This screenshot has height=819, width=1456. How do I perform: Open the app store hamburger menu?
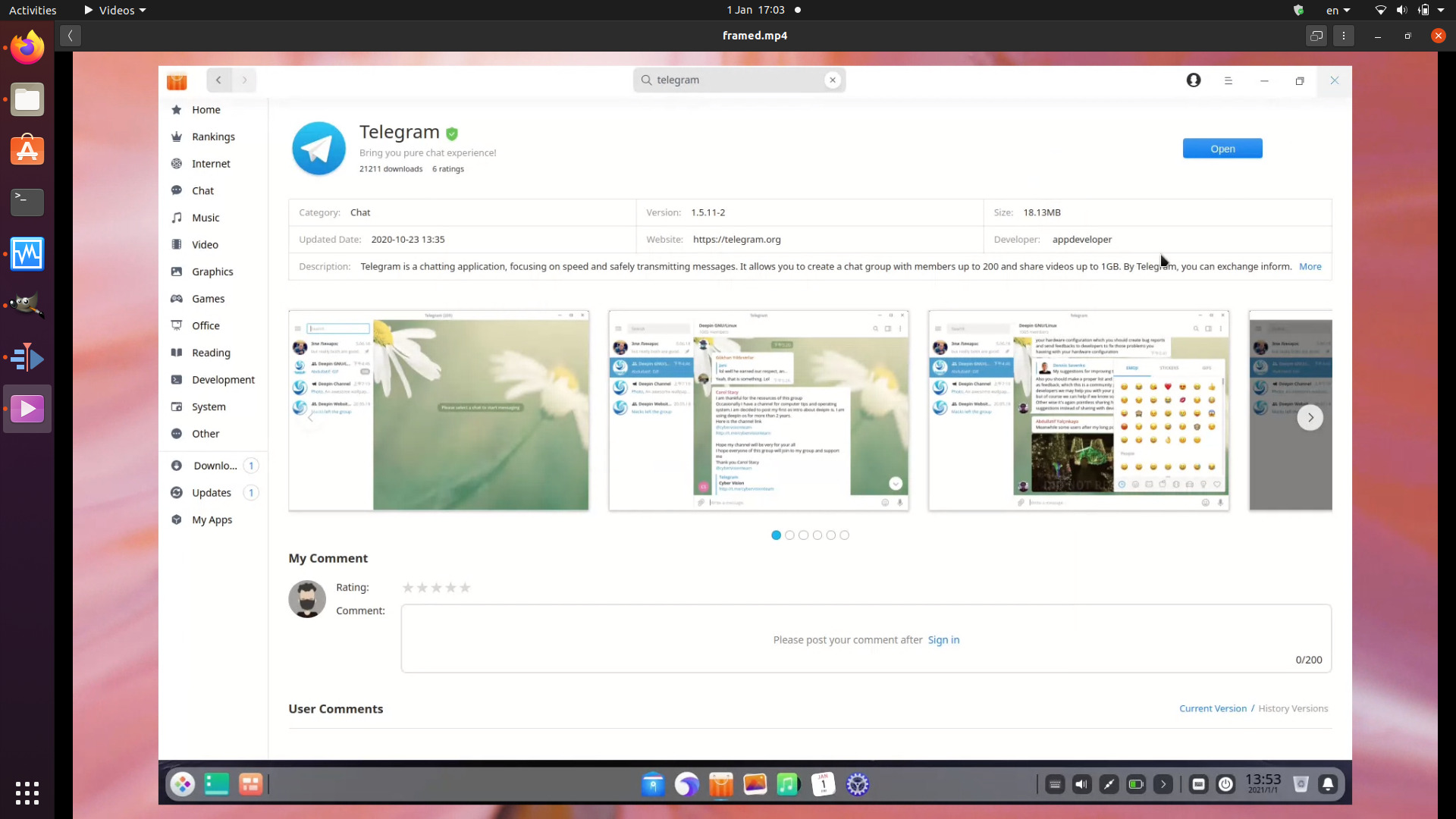pyautogui.click(x=1228, y=80)
